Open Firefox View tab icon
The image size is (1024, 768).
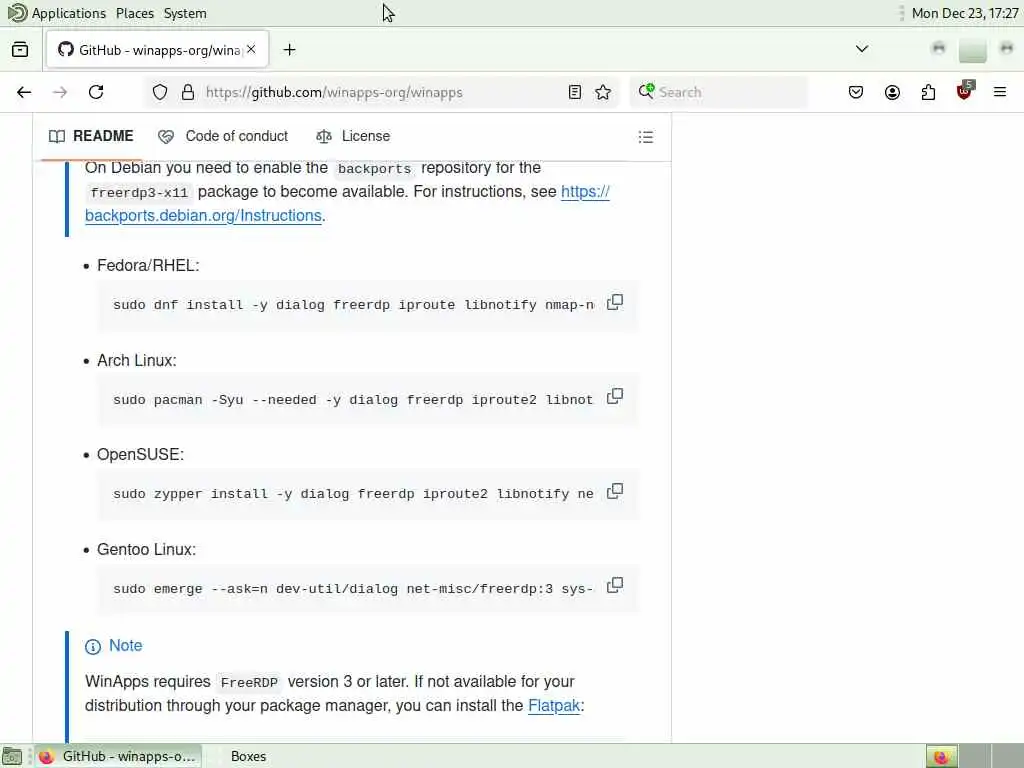20,50
